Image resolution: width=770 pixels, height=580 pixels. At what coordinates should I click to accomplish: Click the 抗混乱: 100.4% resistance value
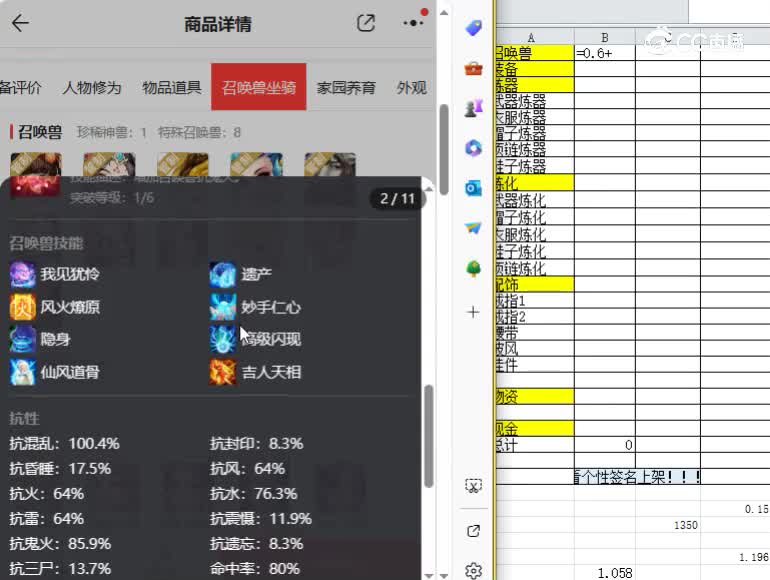click(x=64, y=443)
